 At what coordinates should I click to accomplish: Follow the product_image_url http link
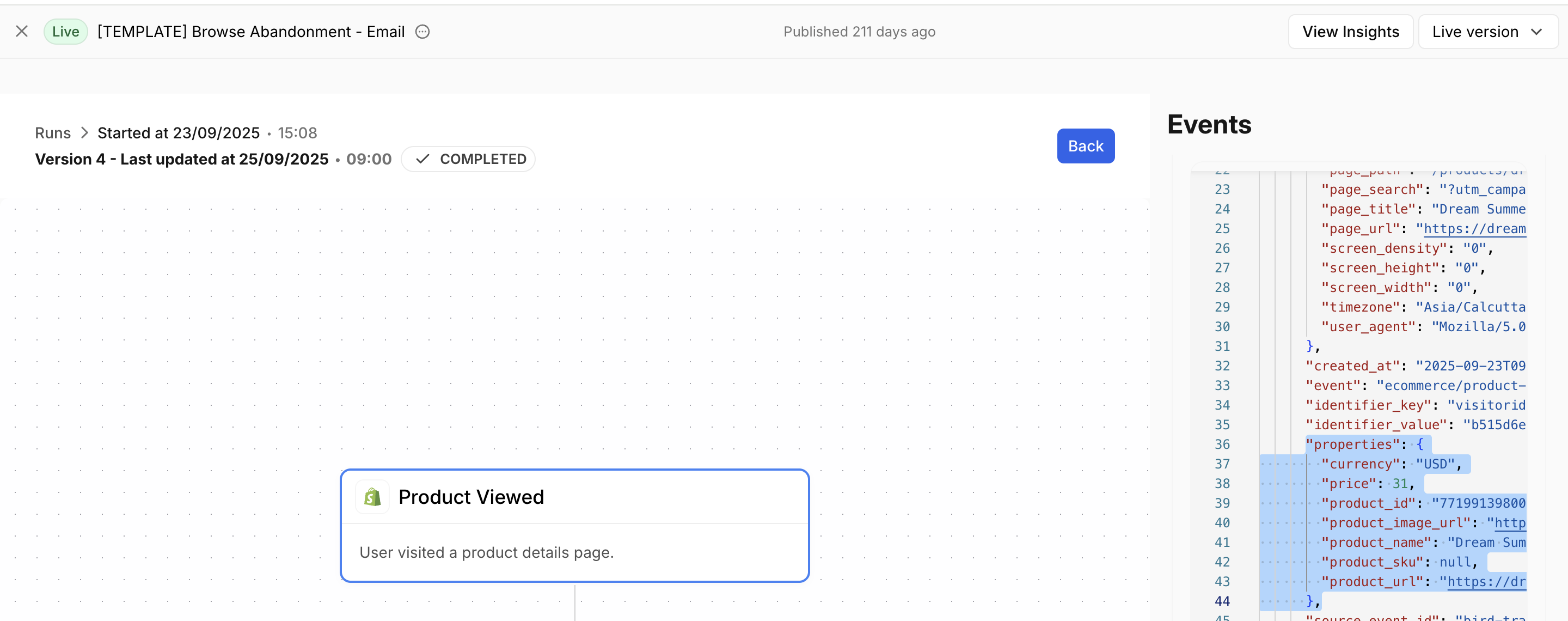click(1510, 523)
